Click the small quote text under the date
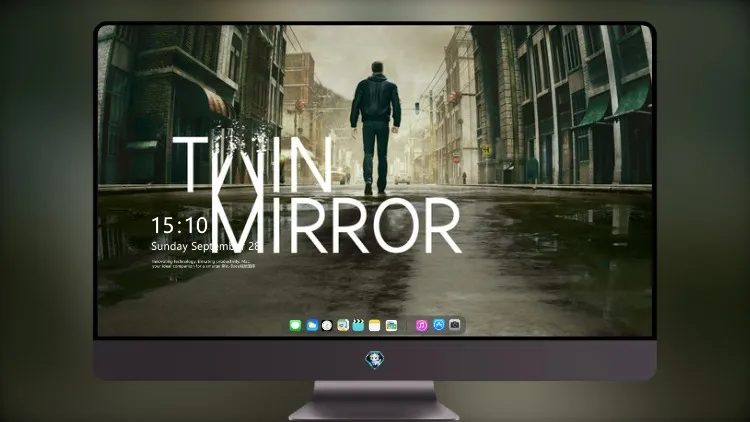Image resolution: width=750 pixels, height=422 pixels. (203, 264)
